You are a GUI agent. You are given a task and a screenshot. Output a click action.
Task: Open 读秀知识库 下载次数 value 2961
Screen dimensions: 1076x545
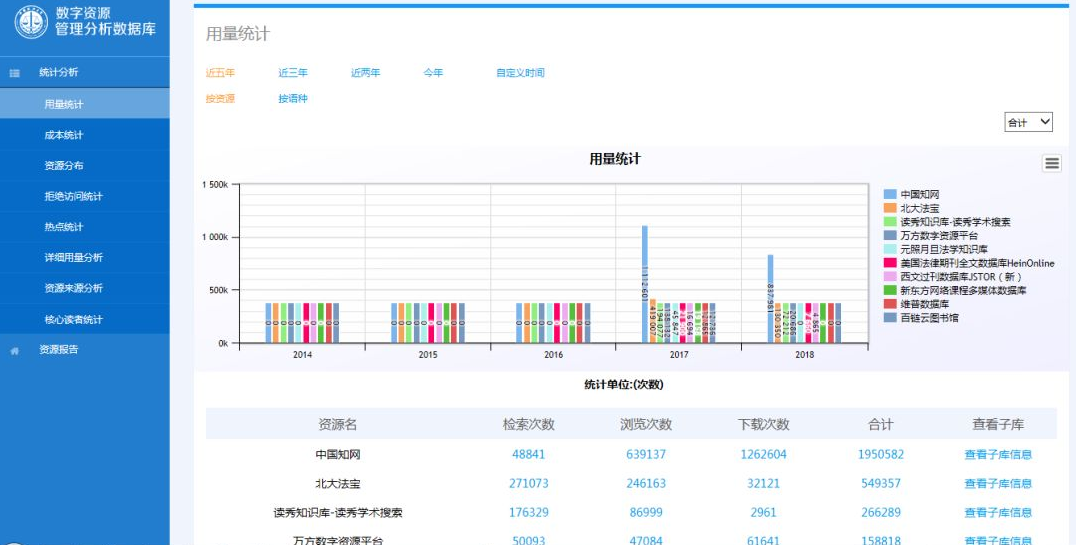point(764,512)
